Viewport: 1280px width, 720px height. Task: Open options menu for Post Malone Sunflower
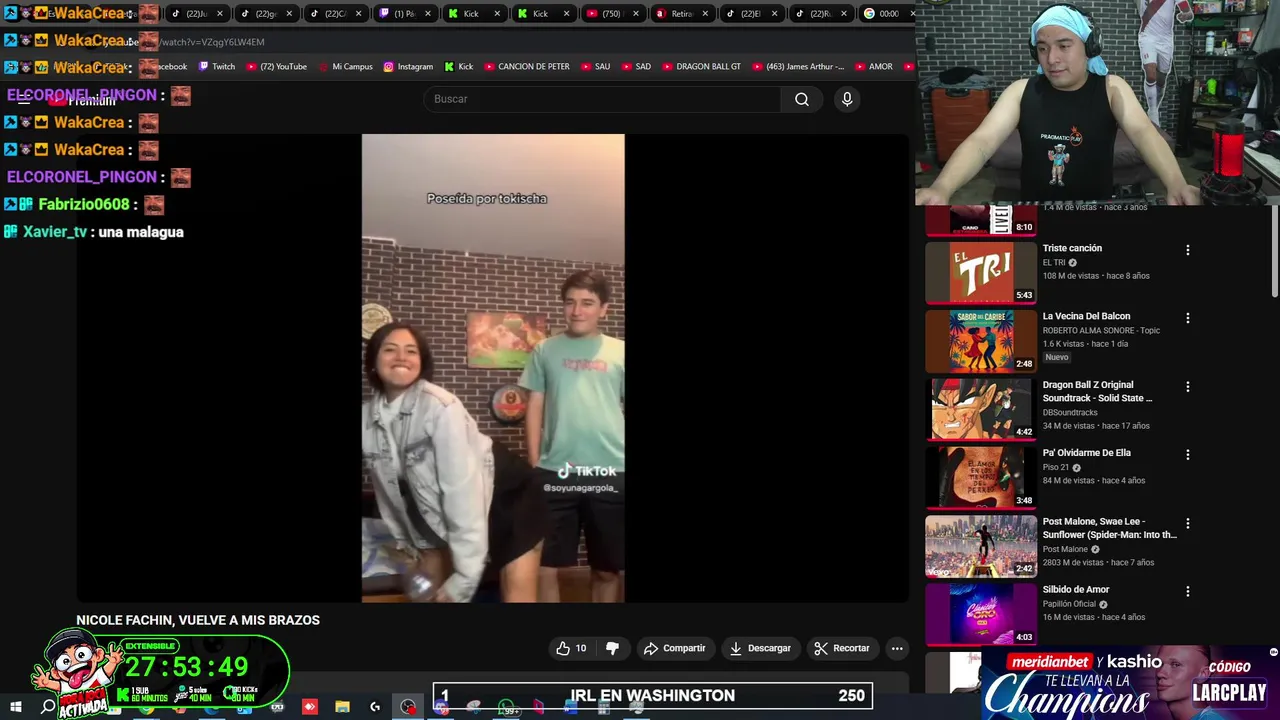point(1188,523)
